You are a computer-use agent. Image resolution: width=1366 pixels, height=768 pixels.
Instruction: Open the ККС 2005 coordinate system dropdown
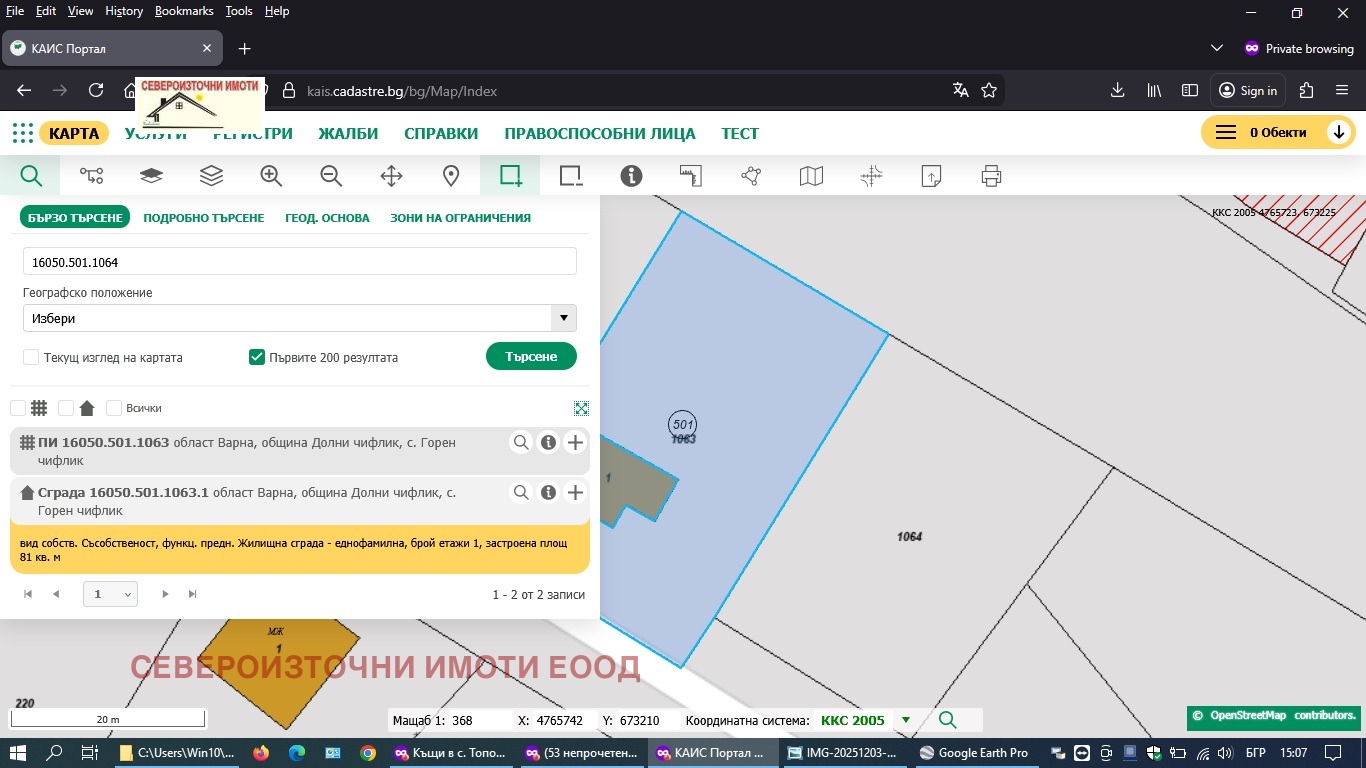click(x=905, y=720)
